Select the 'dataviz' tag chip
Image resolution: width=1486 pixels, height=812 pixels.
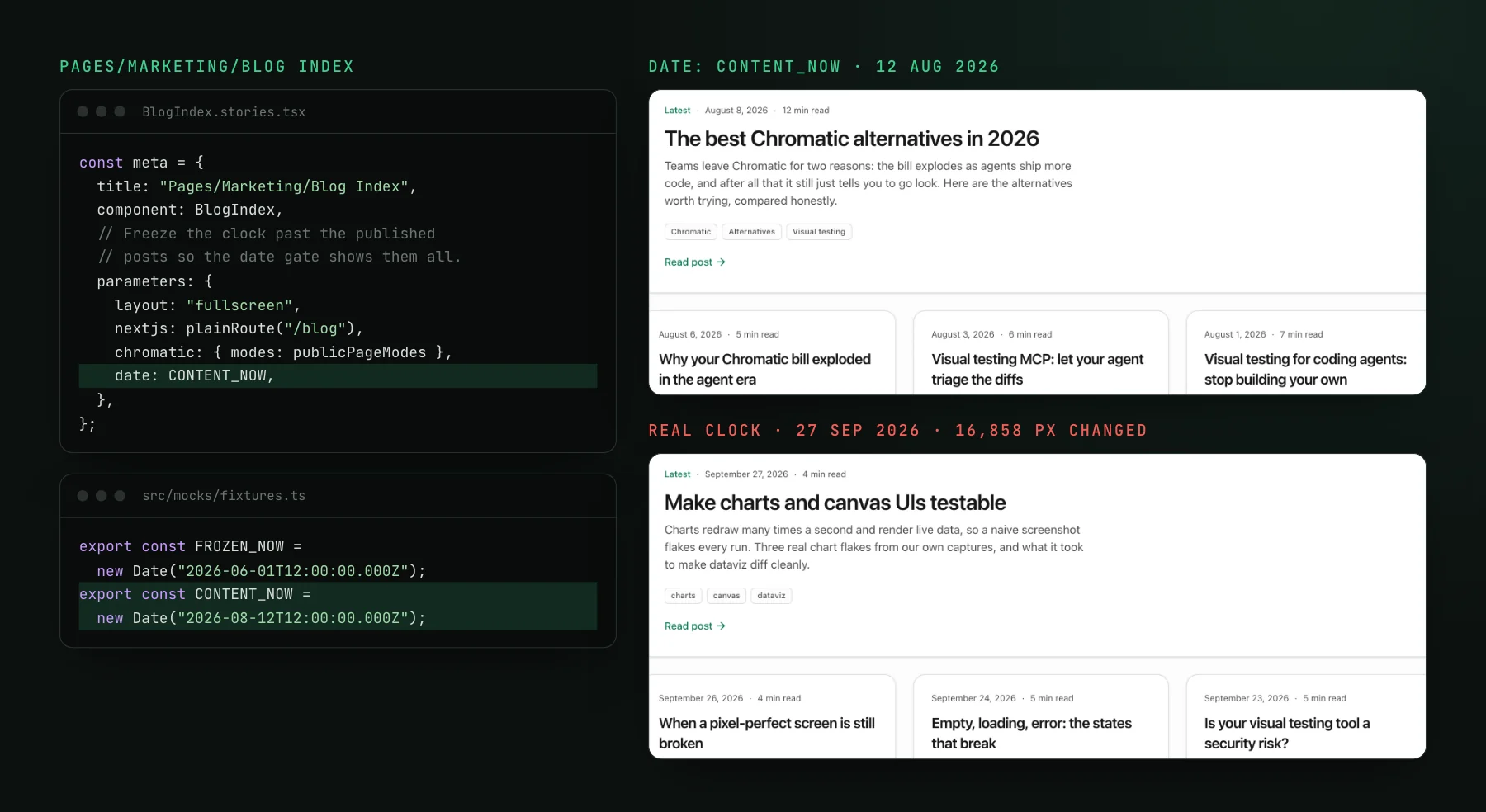tap(771, 596)
